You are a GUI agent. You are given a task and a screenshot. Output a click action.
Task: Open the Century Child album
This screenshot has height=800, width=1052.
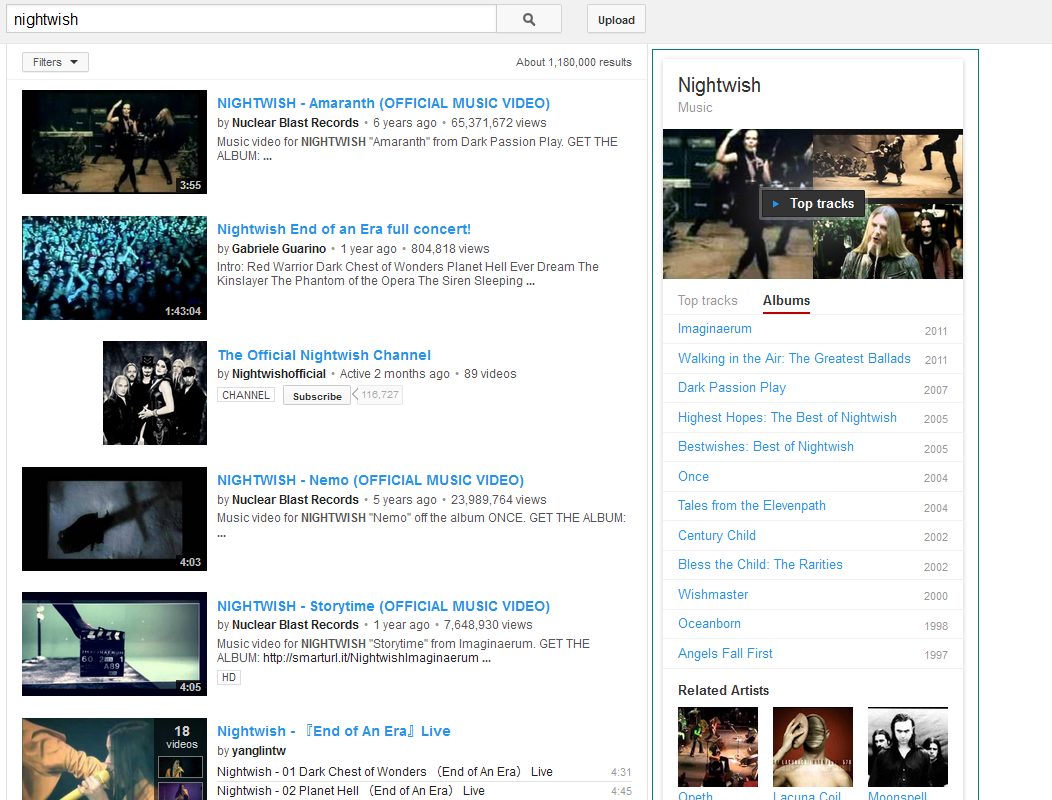[717, 536]
